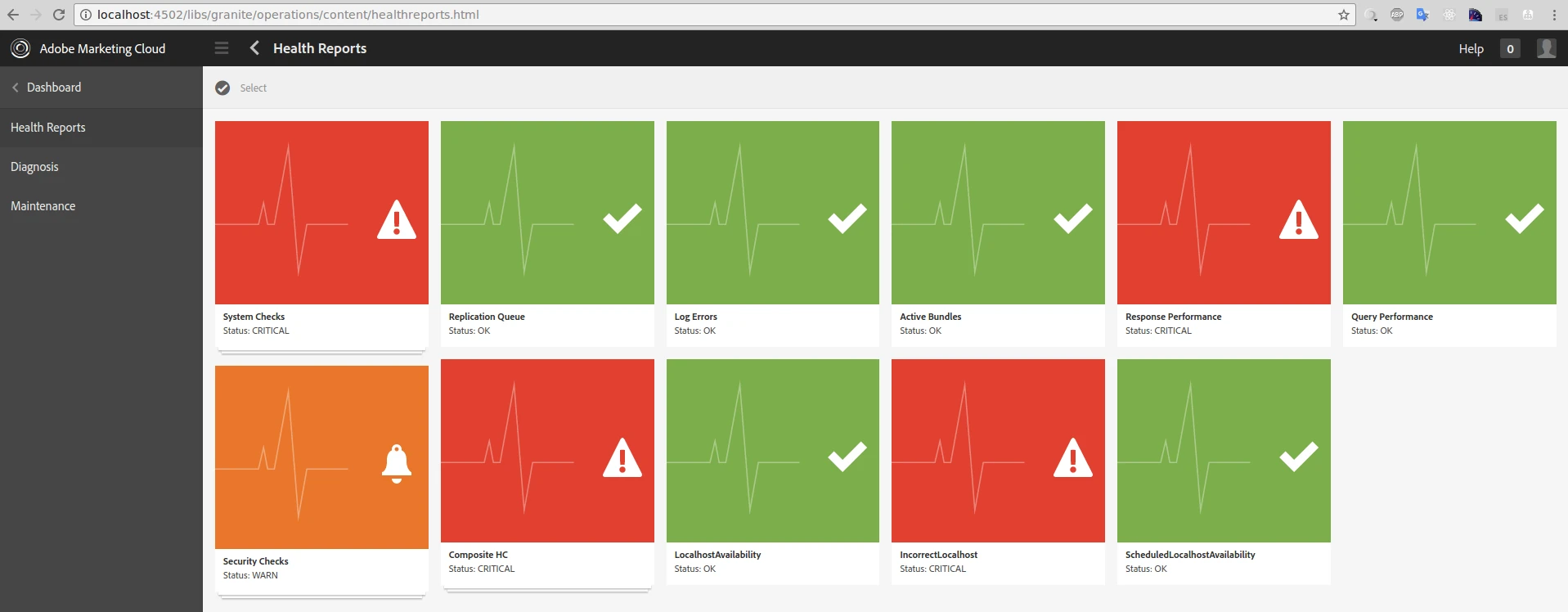Image resolution: width=1568 pixels, height=612 pixels.
Task: Open browser three-dot menu
Action: [x=1554, y=15]
